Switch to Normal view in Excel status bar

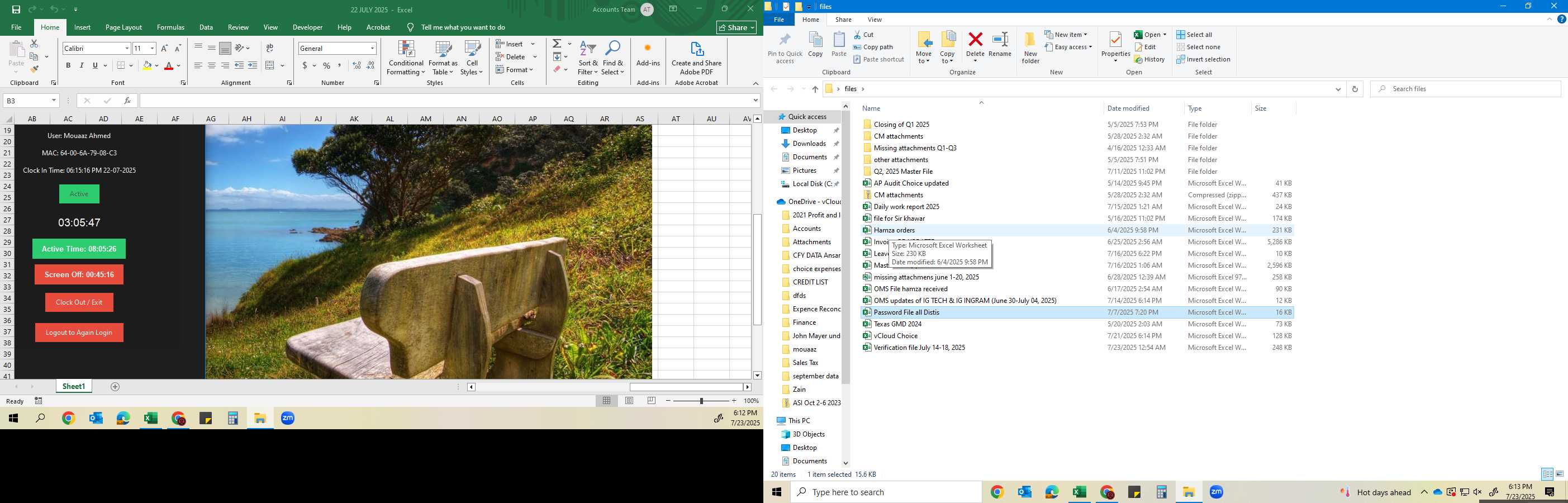pos(606,401)
